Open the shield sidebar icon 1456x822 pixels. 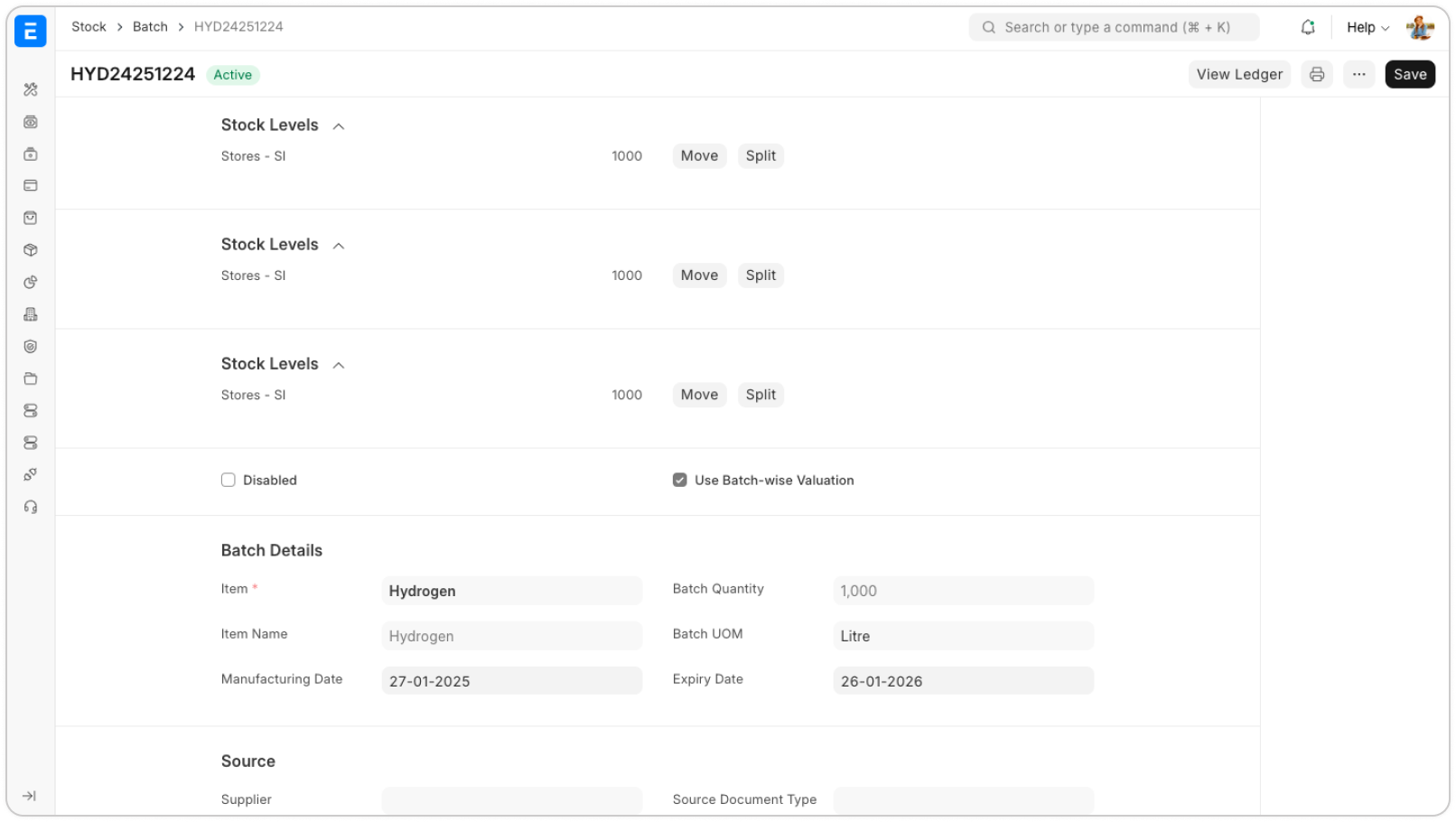[x=31, y=347]
